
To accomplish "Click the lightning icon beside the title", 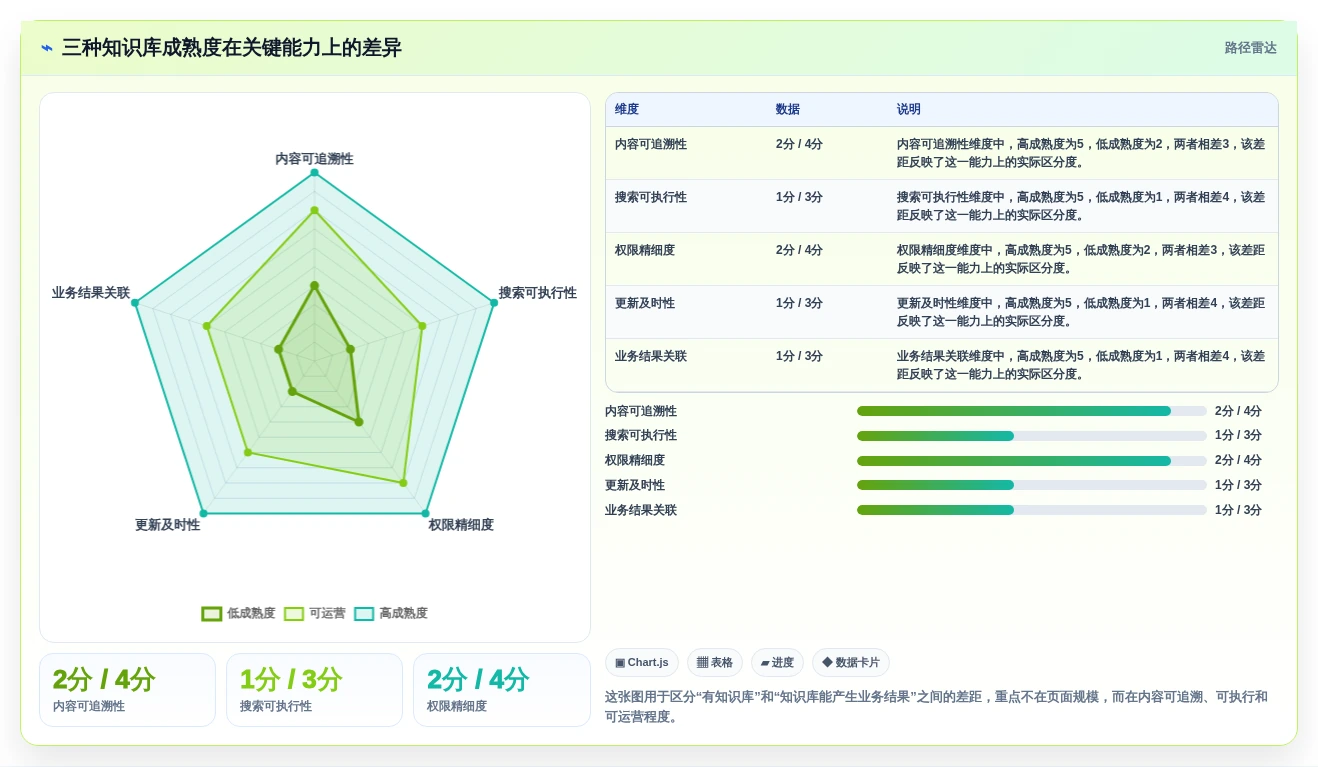I will click(47, 48).
